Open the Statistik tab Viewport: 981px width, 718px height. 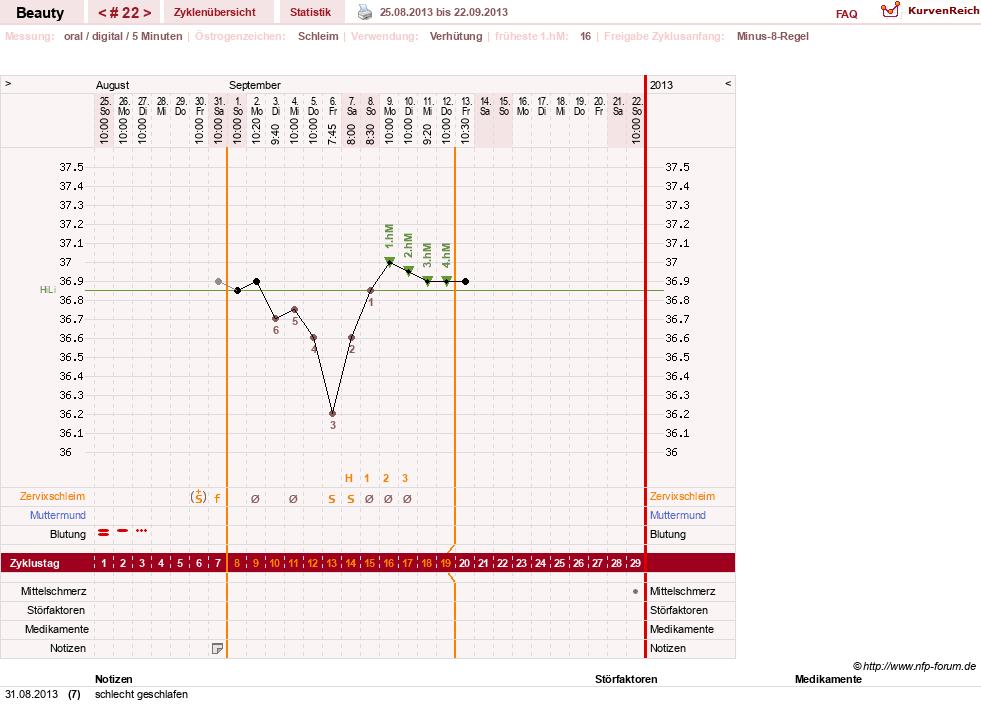coord(310,13)
